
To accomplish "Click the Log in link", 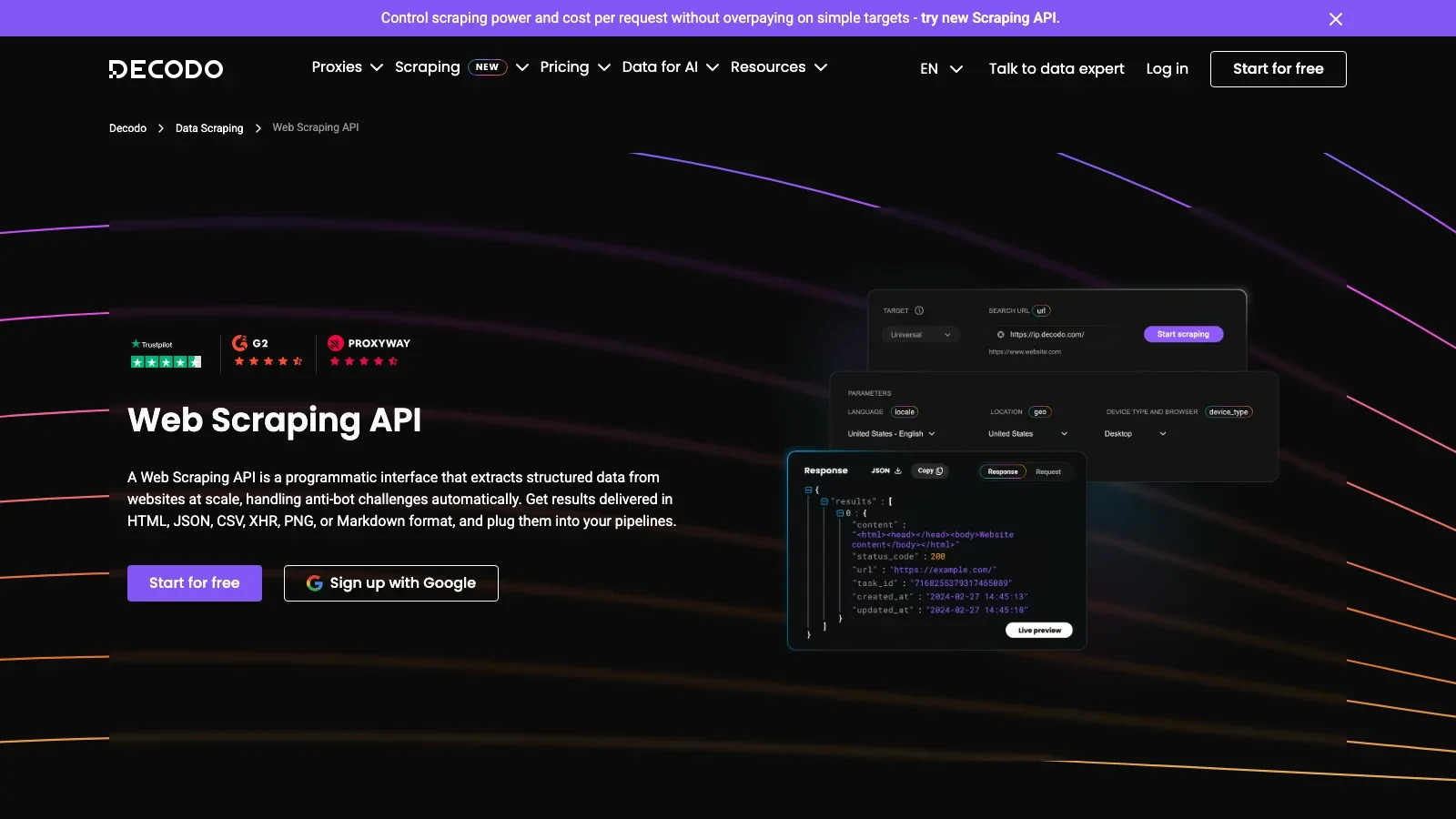I will 1167,69.
